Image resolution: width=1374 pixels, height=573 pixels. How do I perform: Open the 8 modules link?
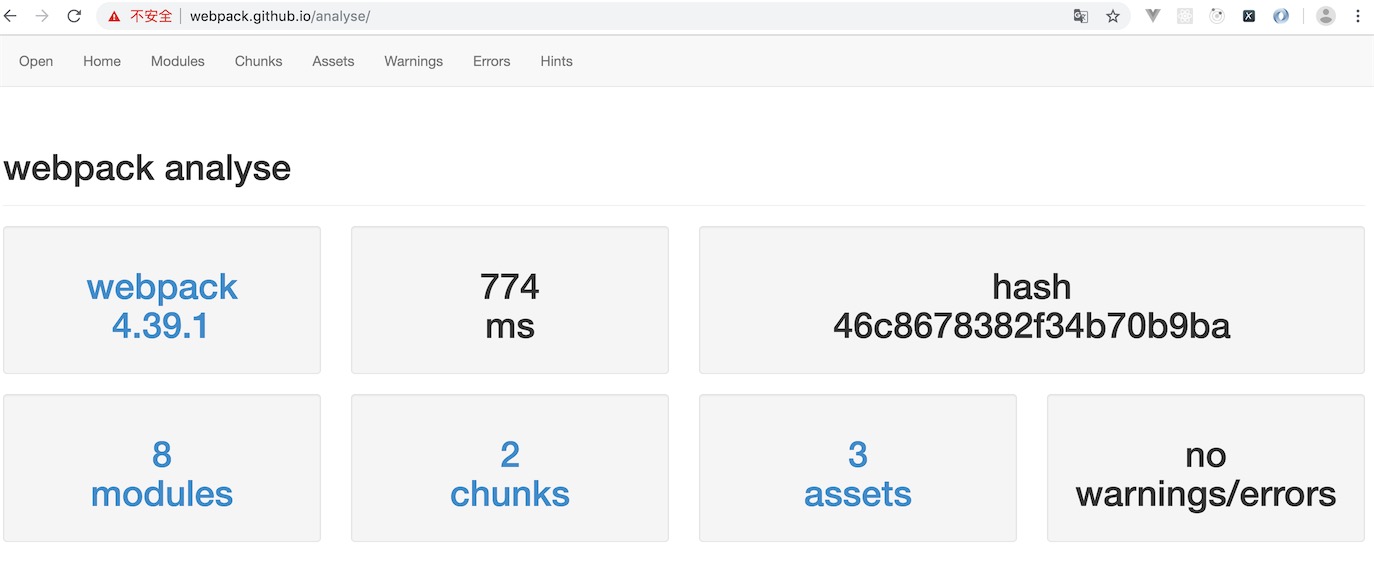162,474
